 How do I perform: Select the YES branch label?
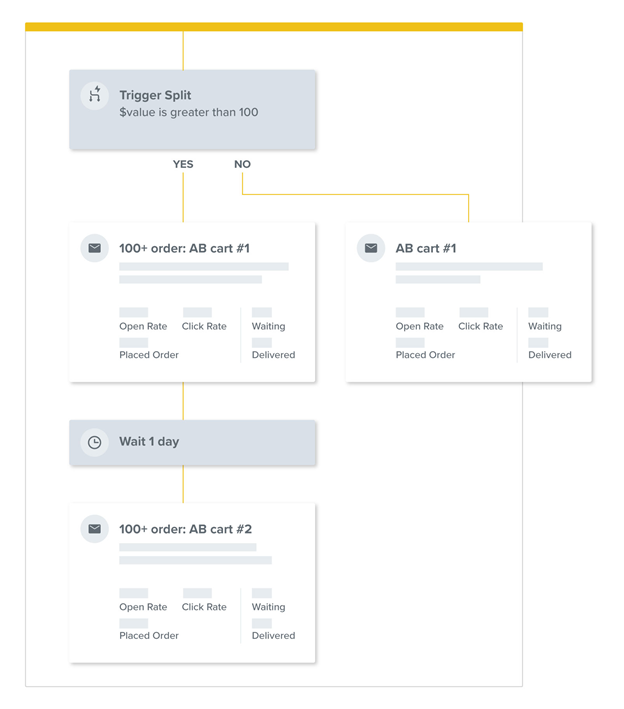[x=183, y=164]
